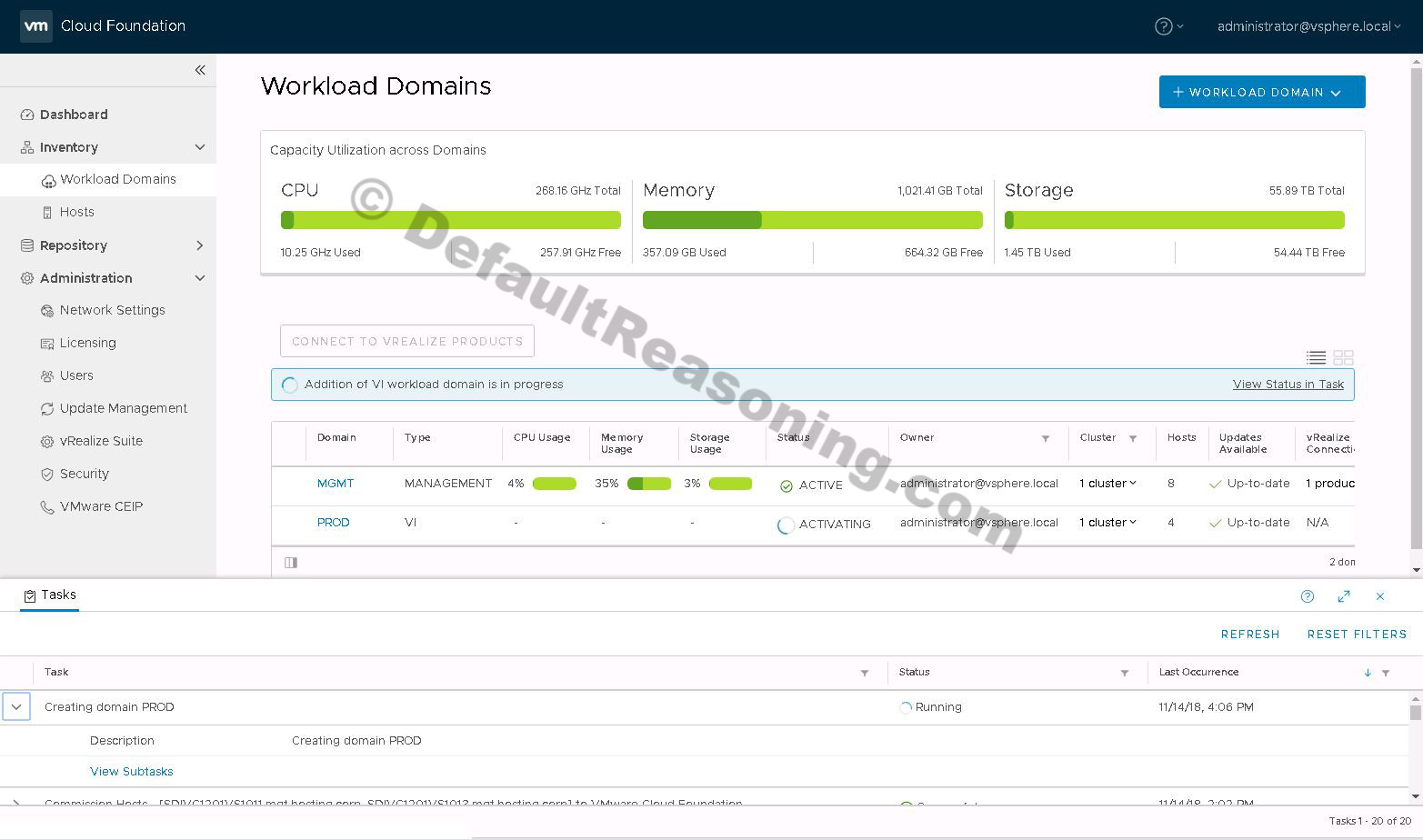This screenshot has width=1423, height=840.
Task: Toggle column selector below domain table
Action: point(290,562)
